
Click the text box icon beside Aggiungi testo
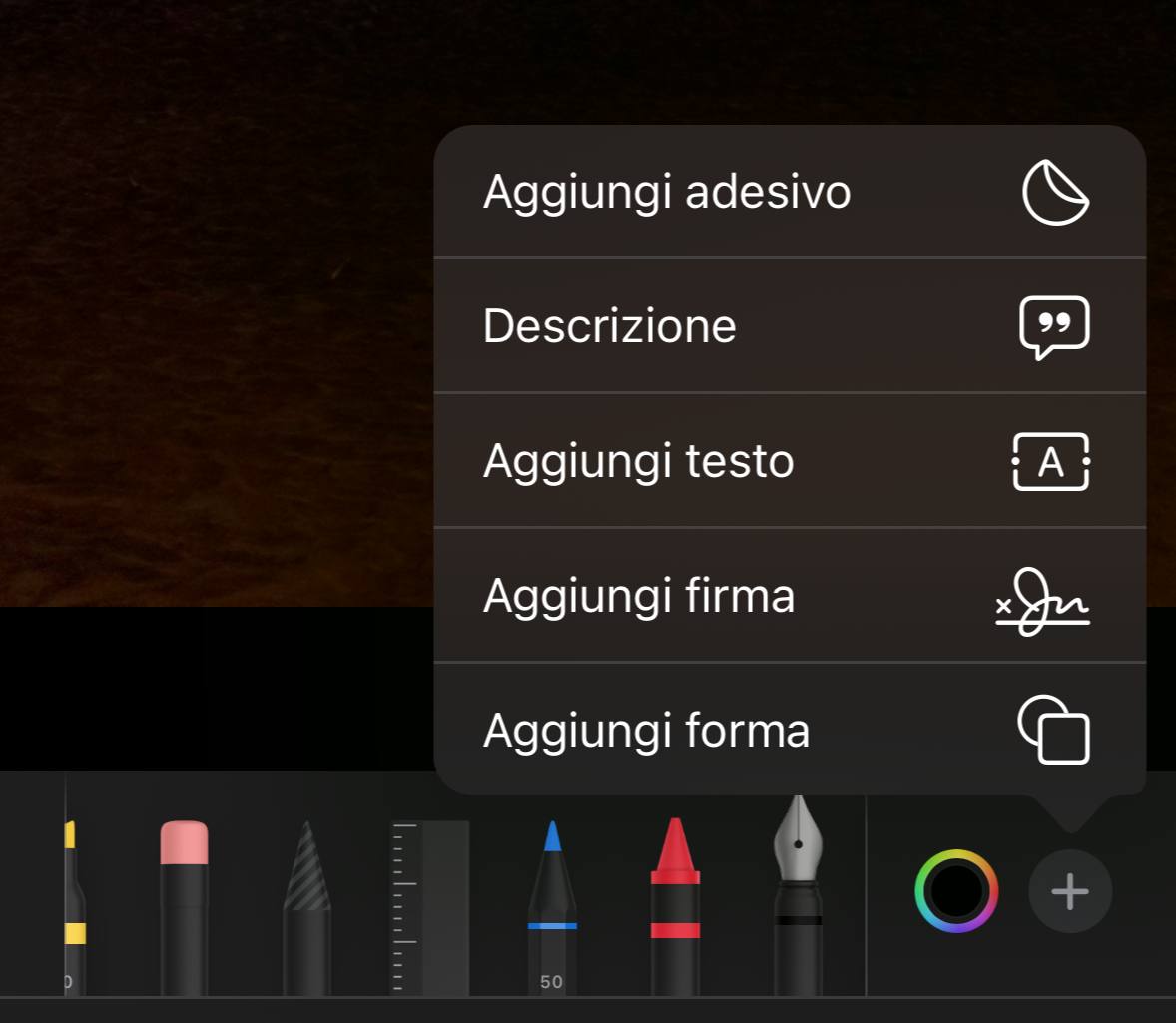coord(1050,461)
